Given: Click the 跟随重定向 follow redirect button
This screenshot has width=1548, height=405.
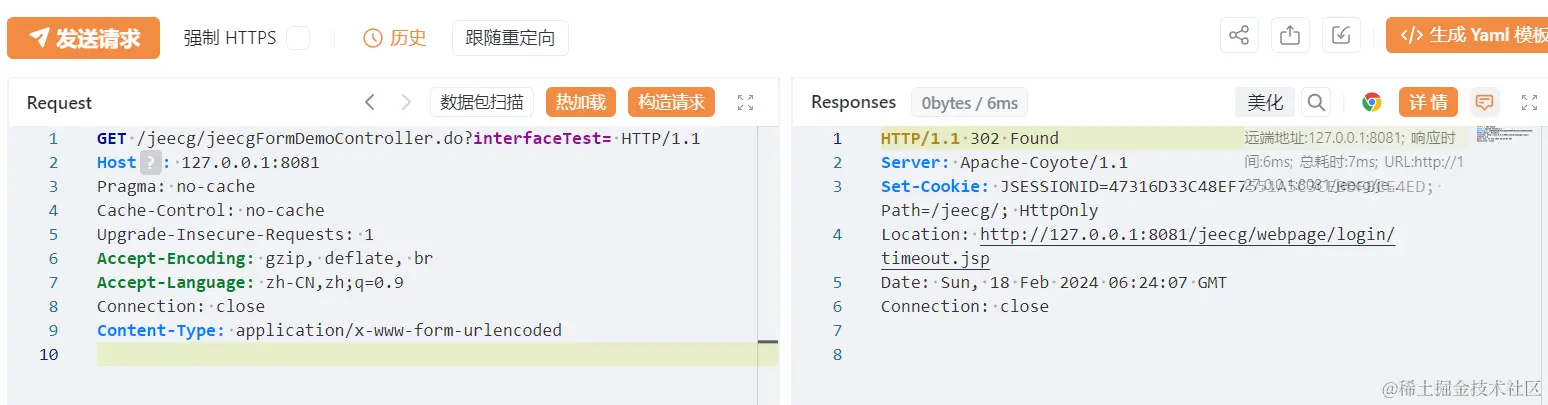Looking at the screenshot, I should point(510,38).
